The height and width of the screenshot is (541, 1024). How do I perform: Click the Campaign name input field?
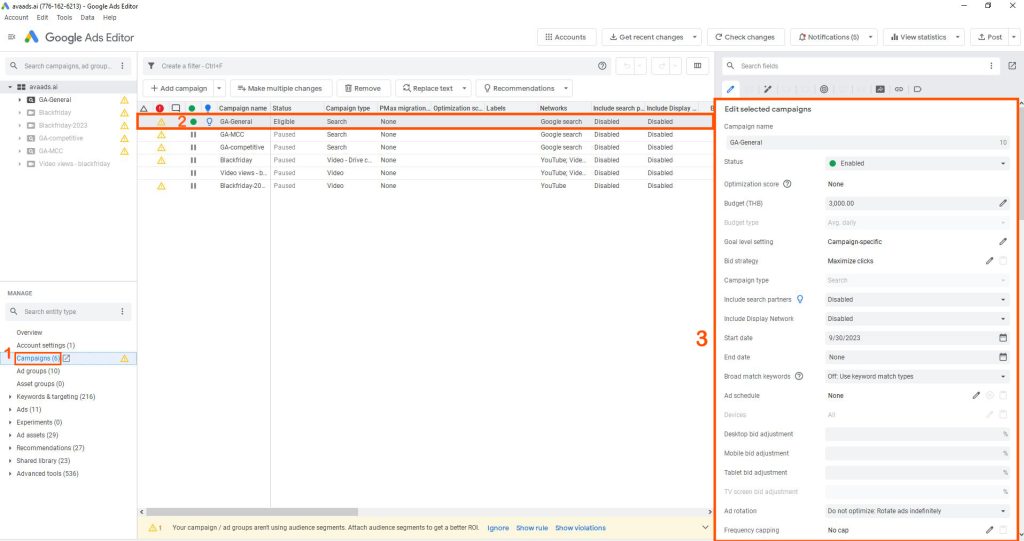tap(867, 142)
